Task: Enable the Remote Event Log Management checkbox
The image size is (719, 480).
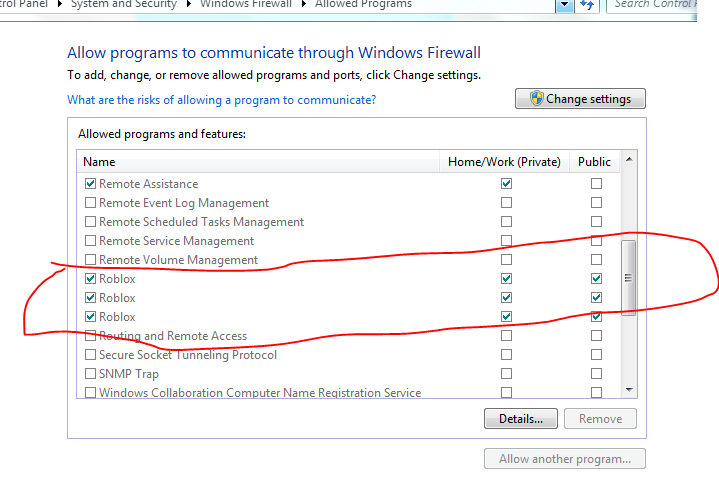Action: [91, 203]
